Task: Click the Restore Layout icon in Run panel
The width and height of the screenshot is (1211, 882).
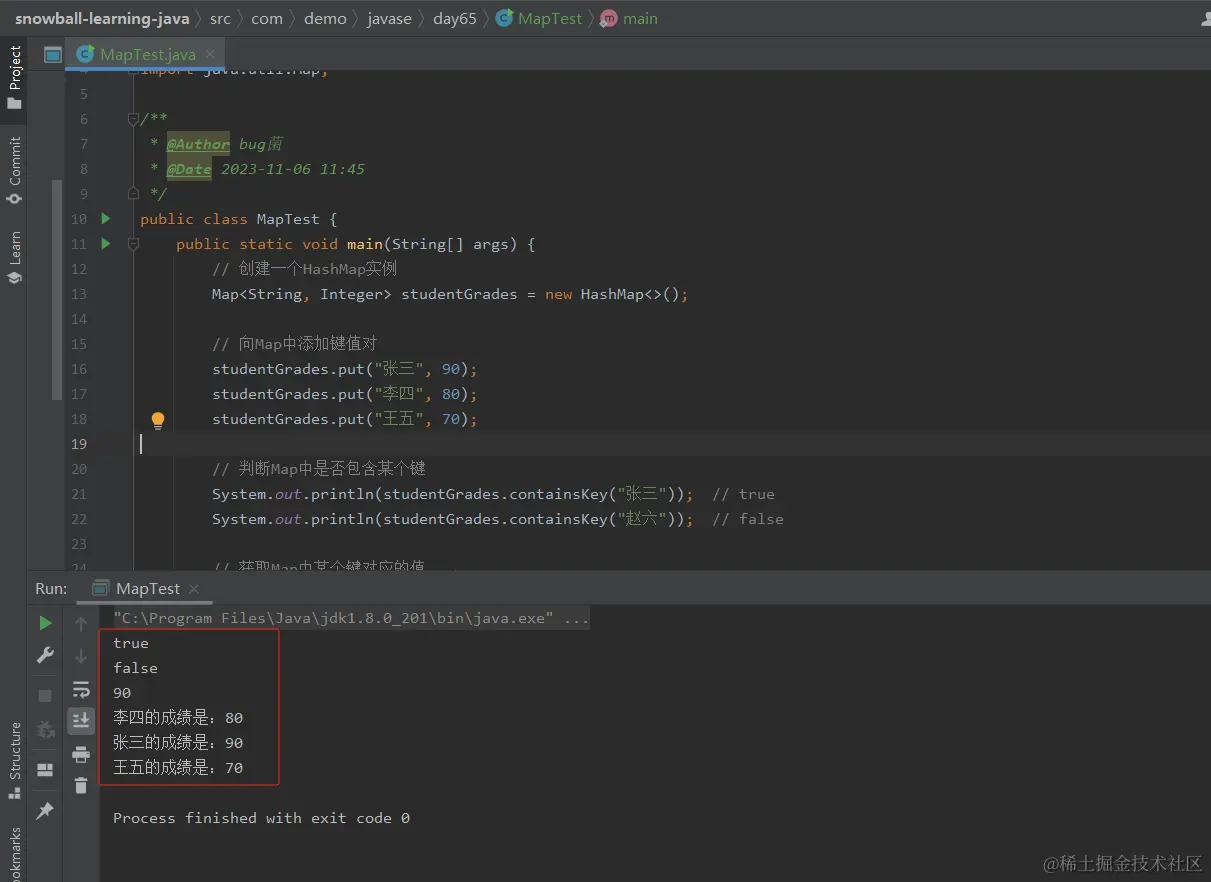Action: tap(45, 770)
